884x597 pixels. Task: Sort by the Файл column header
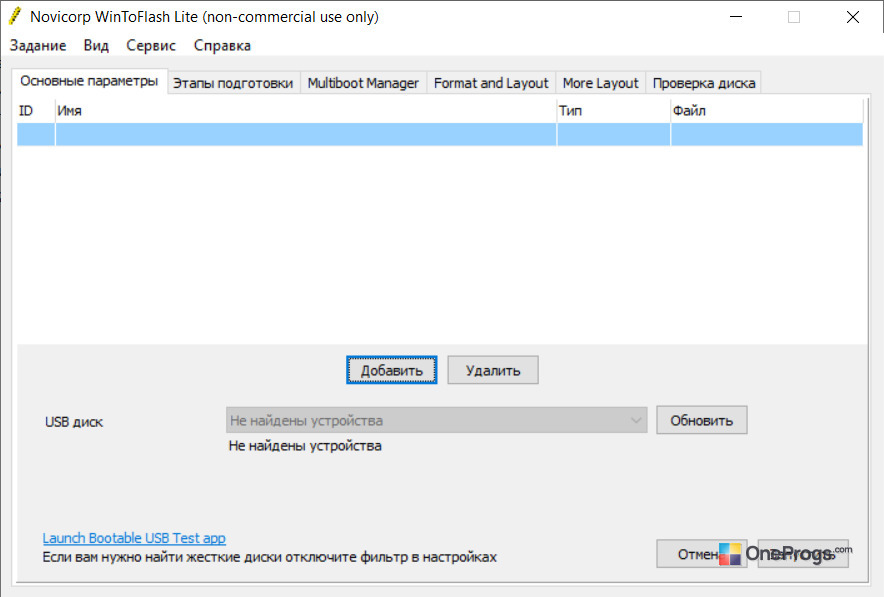(767, 110)
